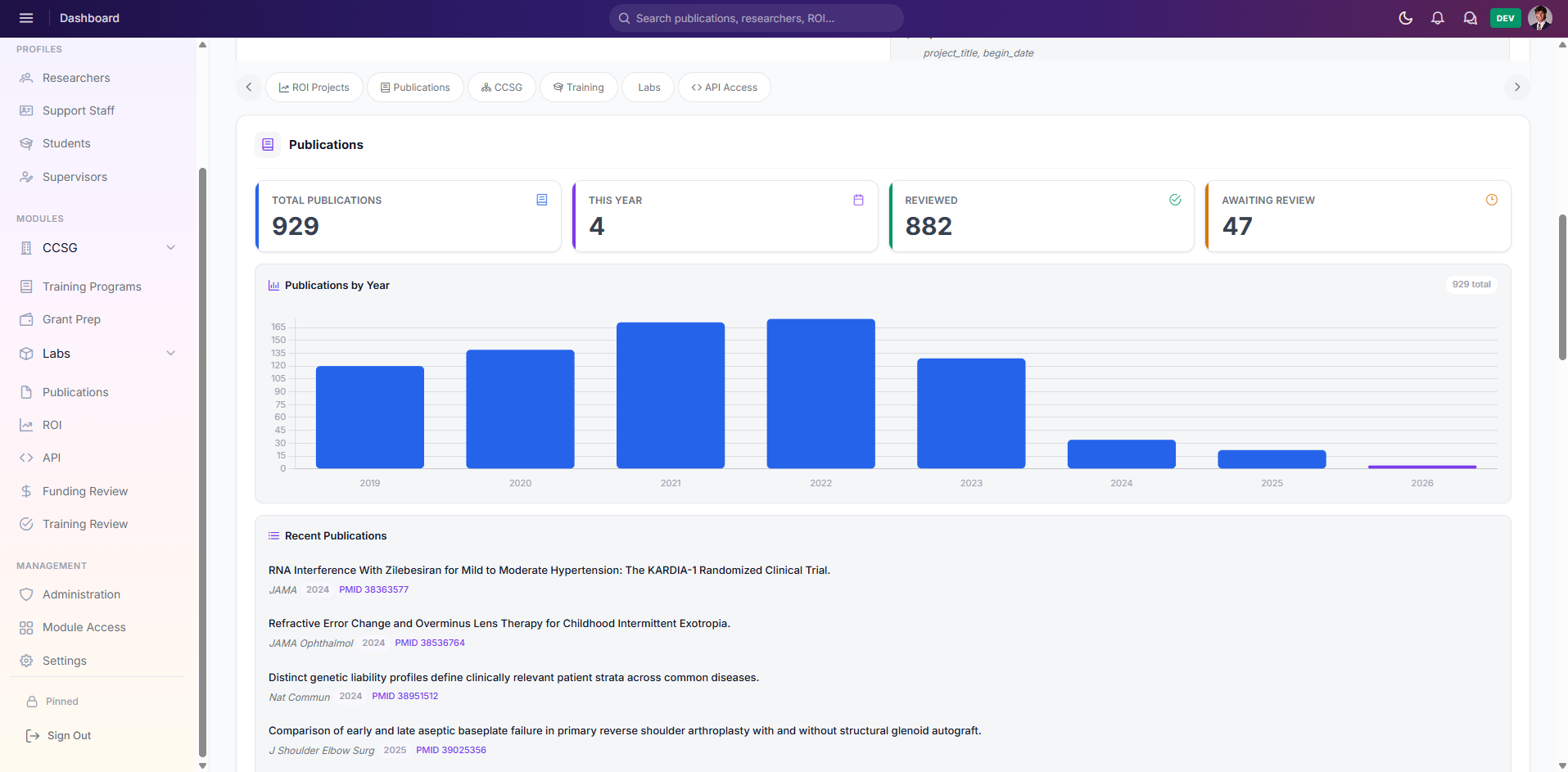Click the RNA Interference KARDIA-1 publication title

(549, 571)
